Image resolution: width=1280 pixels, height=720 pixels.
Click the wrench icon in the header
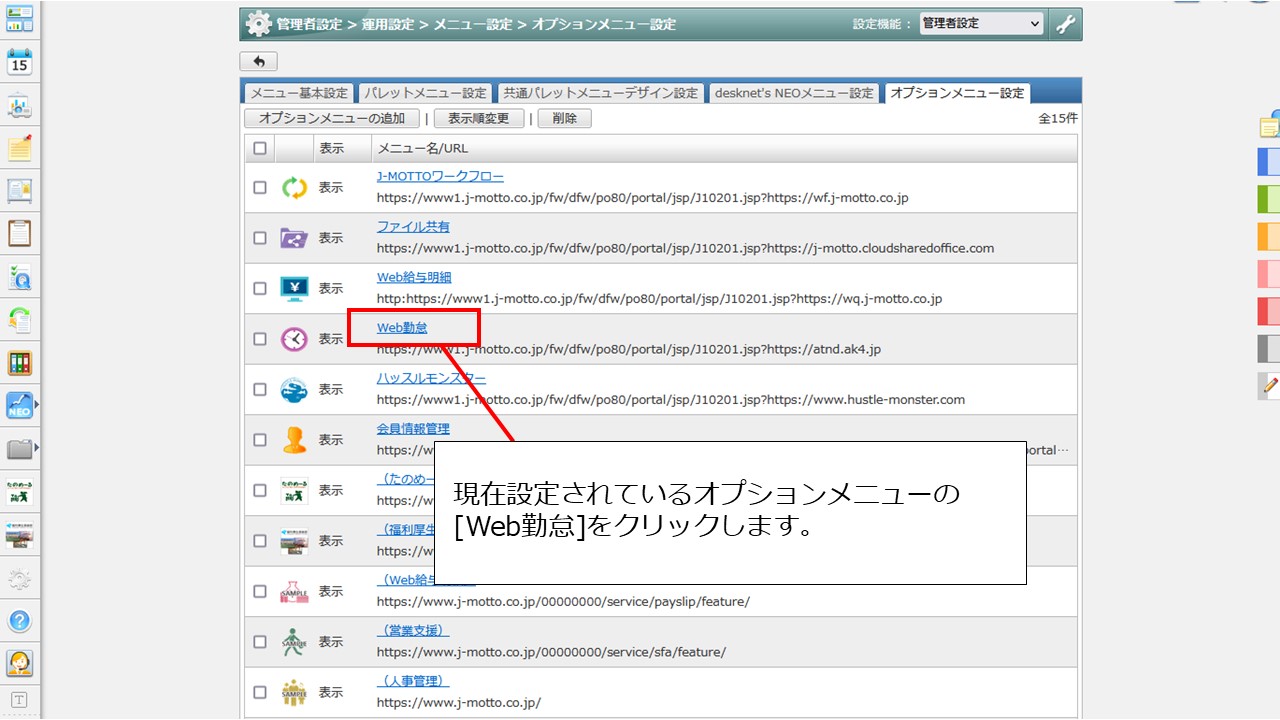click(1066, 24)
